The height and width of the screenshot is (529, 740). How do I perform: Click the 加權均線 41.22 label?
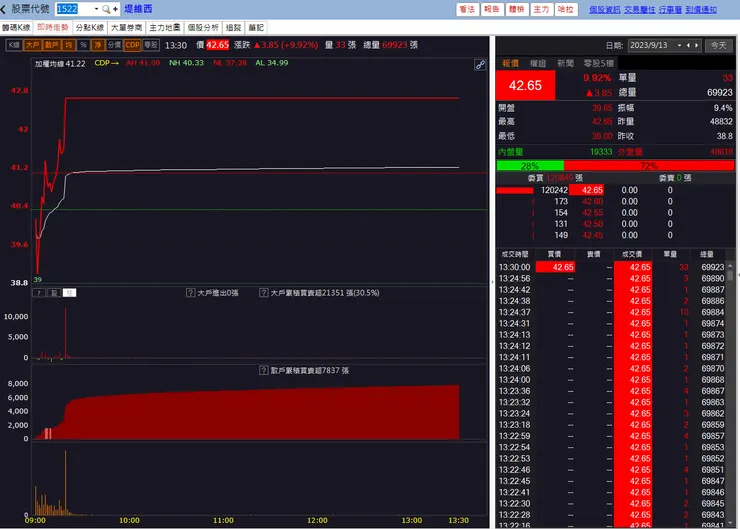click(60, 64)
